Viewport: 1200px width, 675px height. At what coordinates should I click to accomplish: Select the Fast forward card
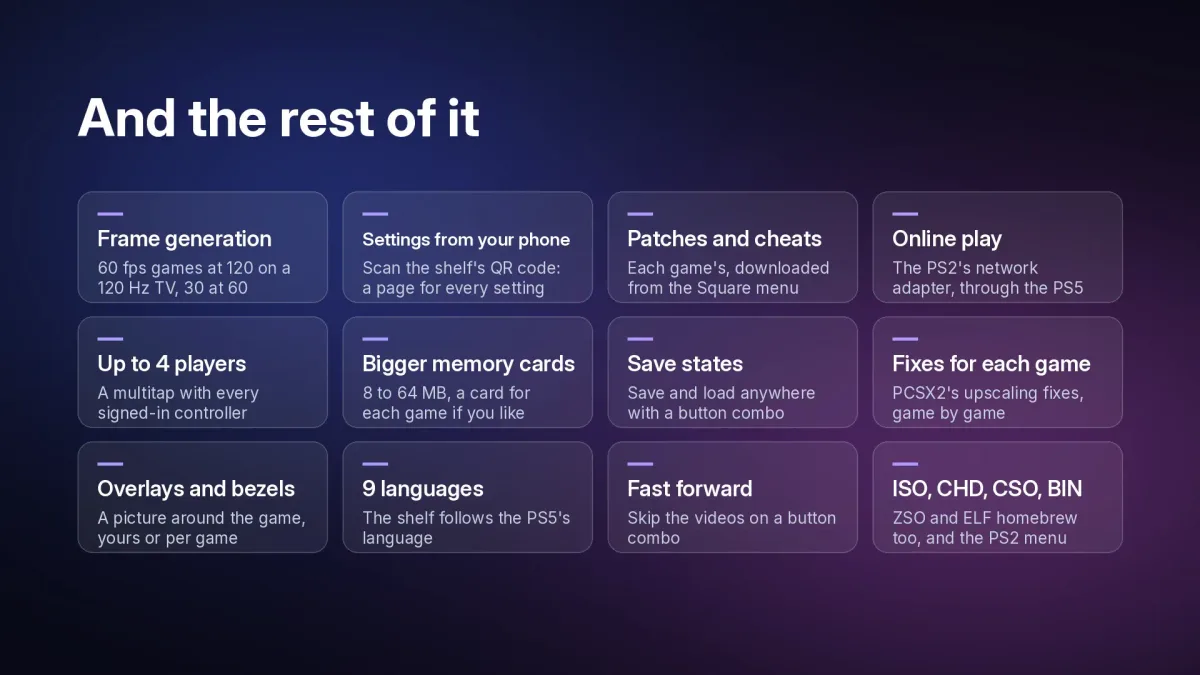732,497
